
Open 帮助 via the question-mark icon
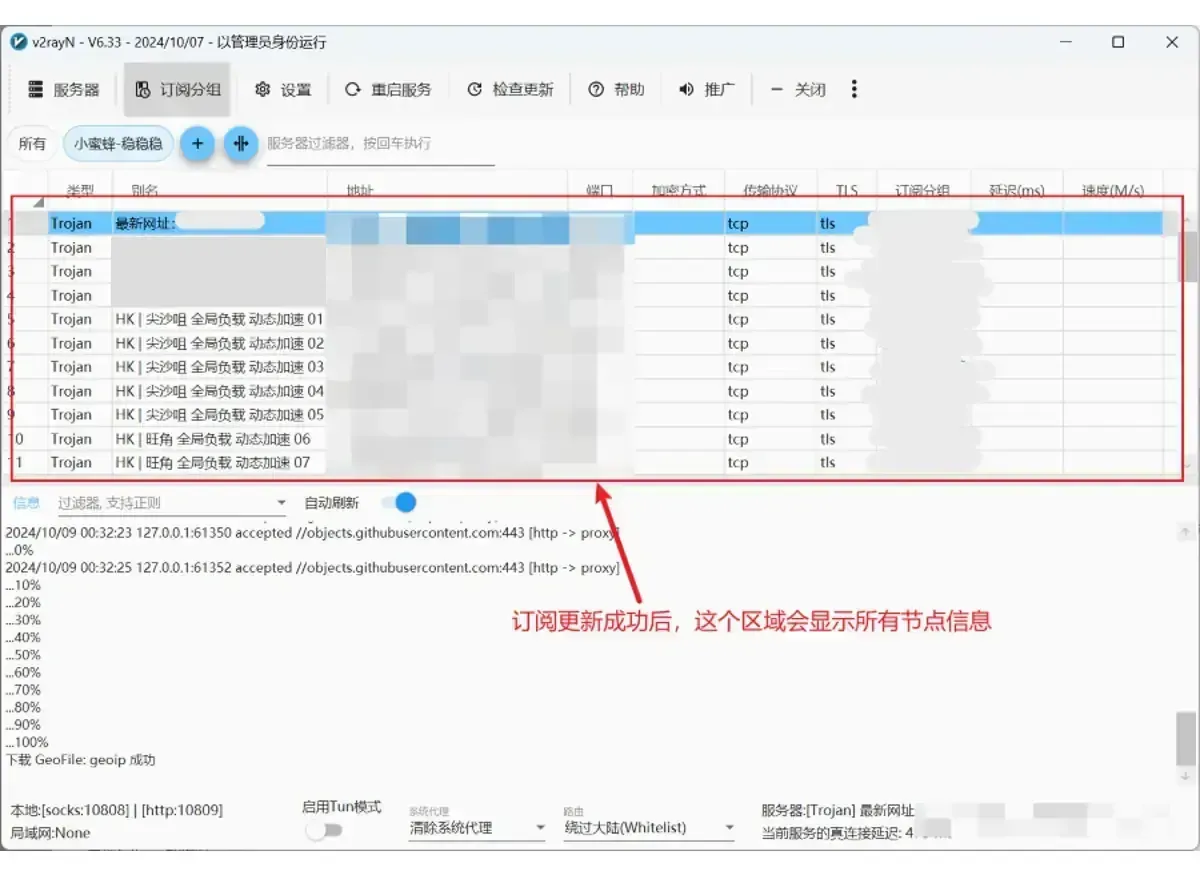(x=596, y=89)
